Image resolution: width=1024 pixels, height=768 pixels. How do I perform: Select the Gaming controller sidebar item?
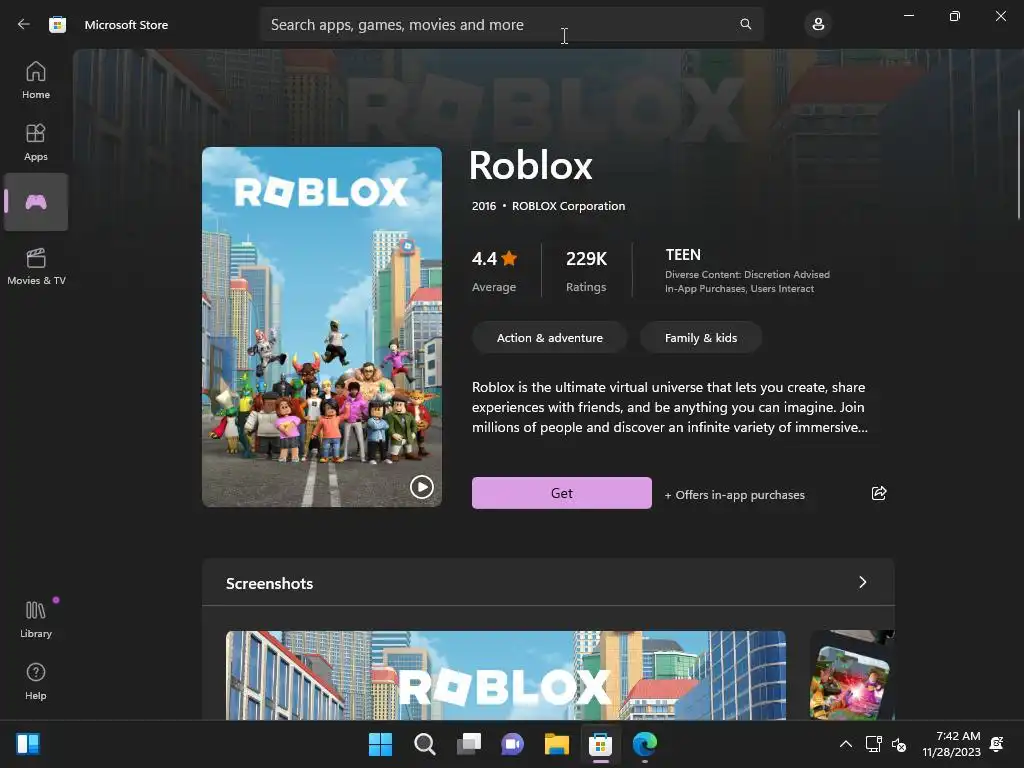36,202
